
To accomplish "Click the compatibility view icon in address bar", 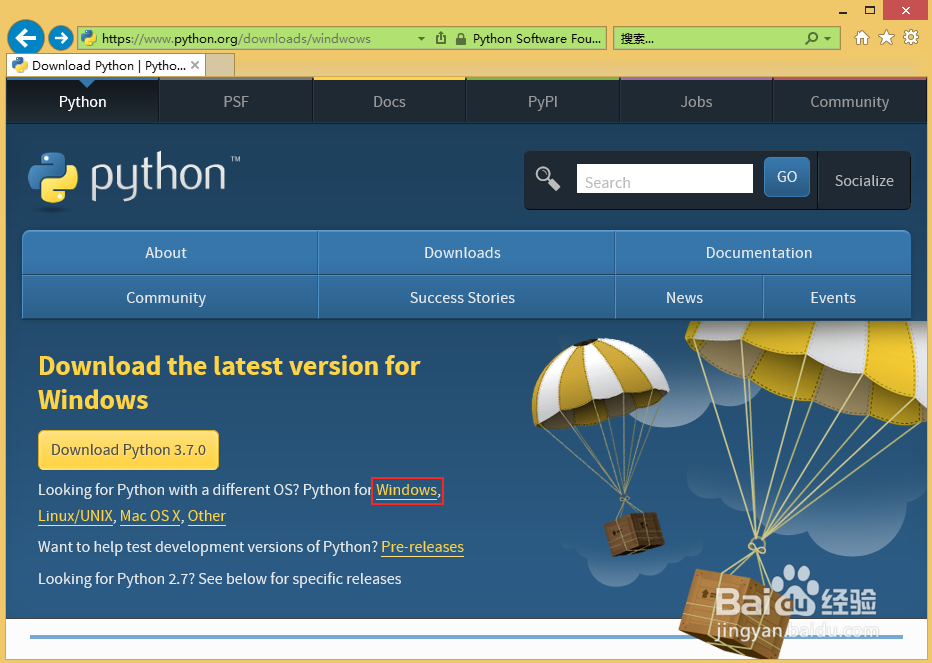I will [x=441, y=39].
